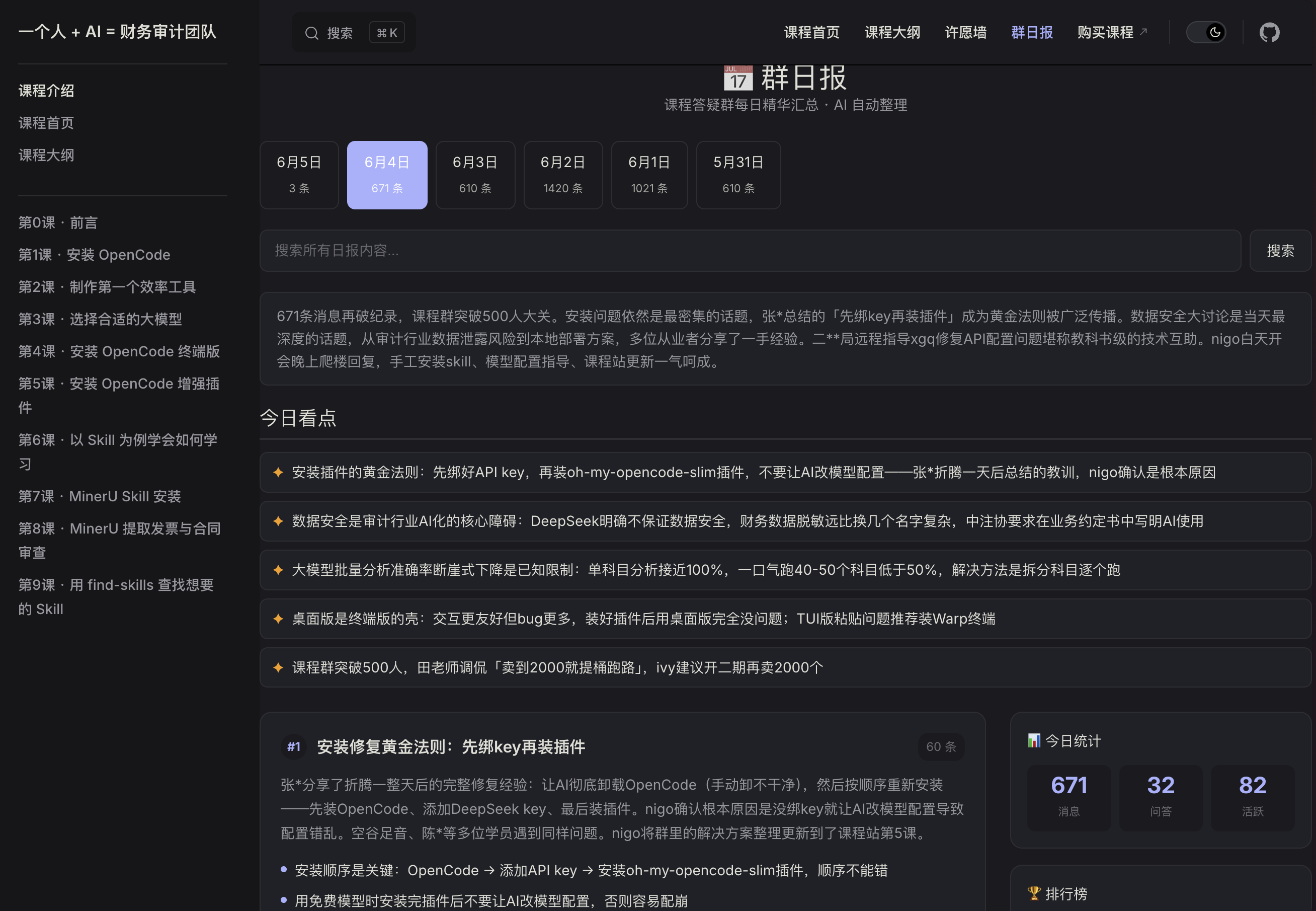Click the 32 问答 statistic tile
1316x911 pixels.
pos(1160,797)
